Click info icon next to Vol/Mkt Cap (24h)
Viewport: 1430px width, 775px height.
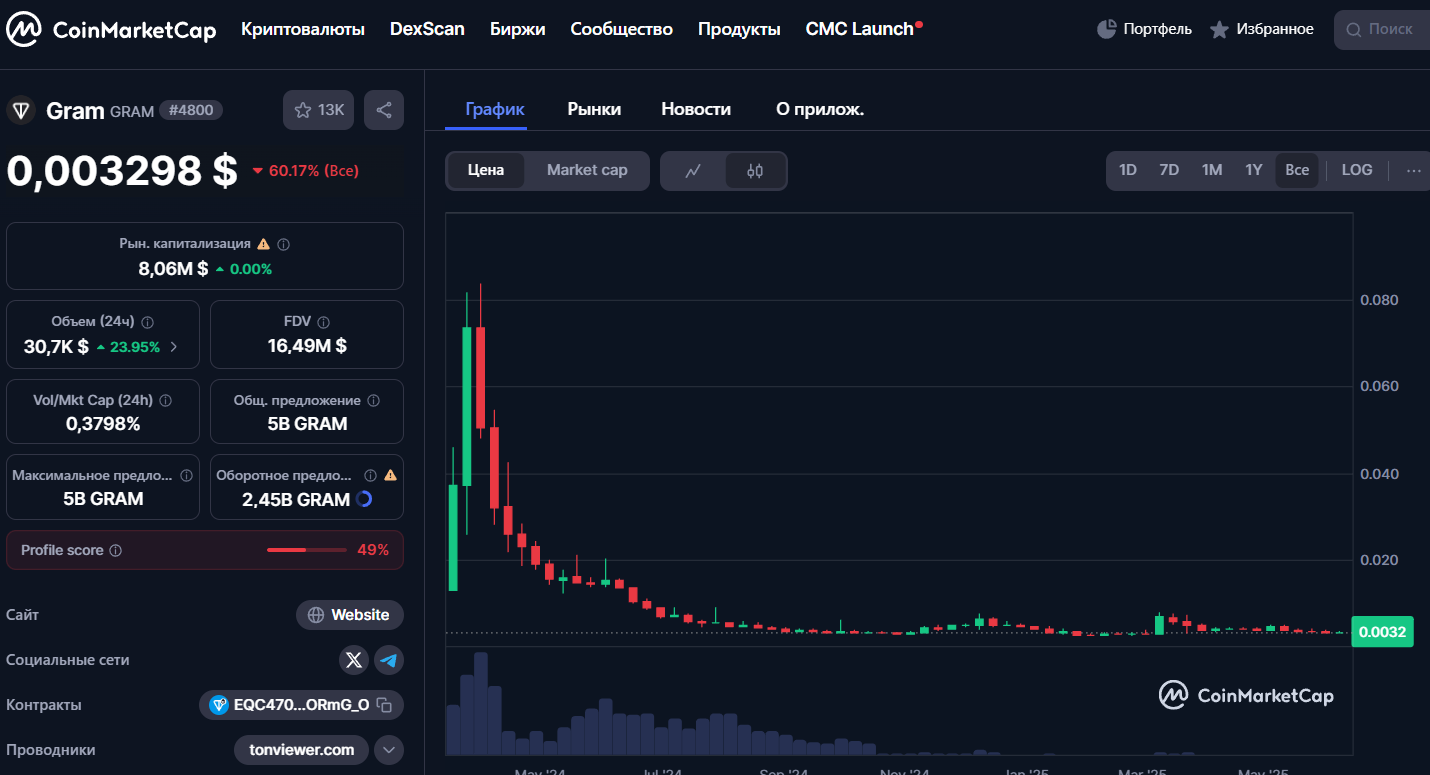click(166, 400)
